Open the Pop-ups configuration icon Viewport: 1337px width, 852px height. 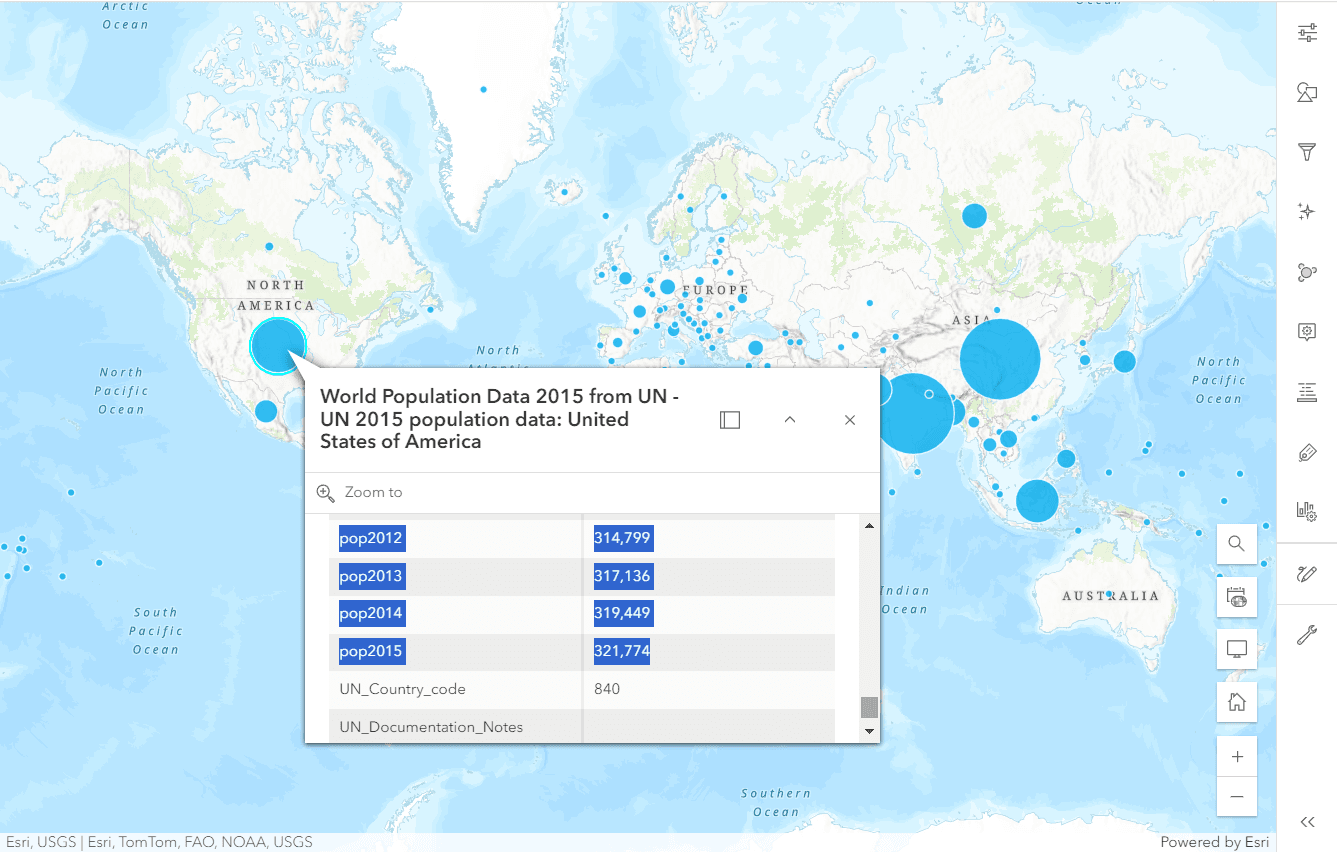pyautogui.click(x=1307, y=332)
